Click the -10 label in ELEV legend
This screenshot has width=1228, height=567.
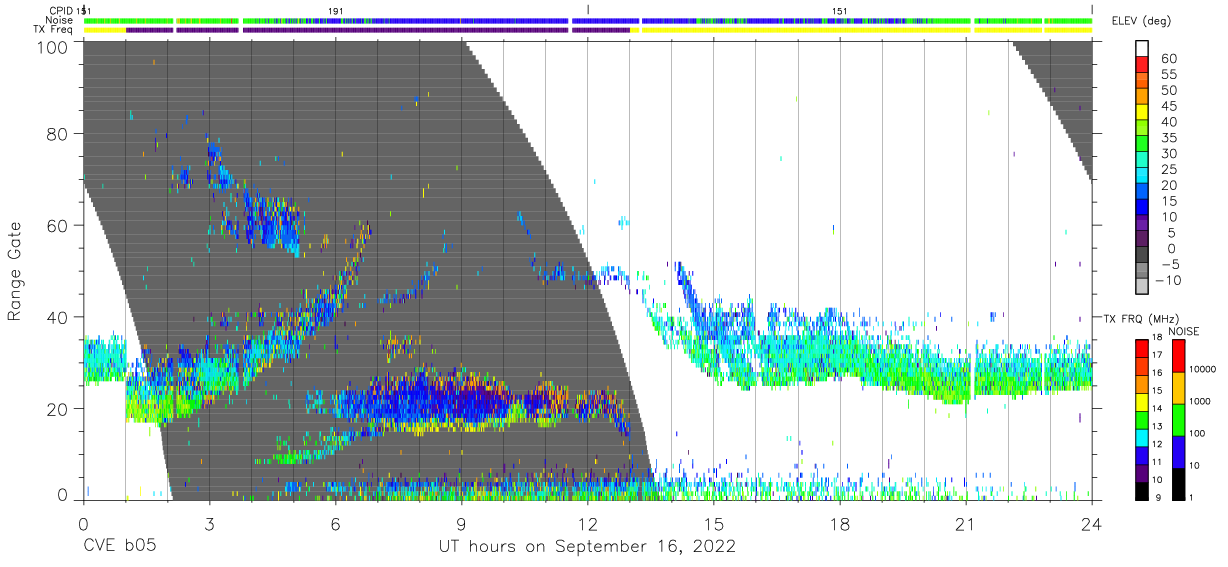pyautogui.click(x=1166, y=280)
